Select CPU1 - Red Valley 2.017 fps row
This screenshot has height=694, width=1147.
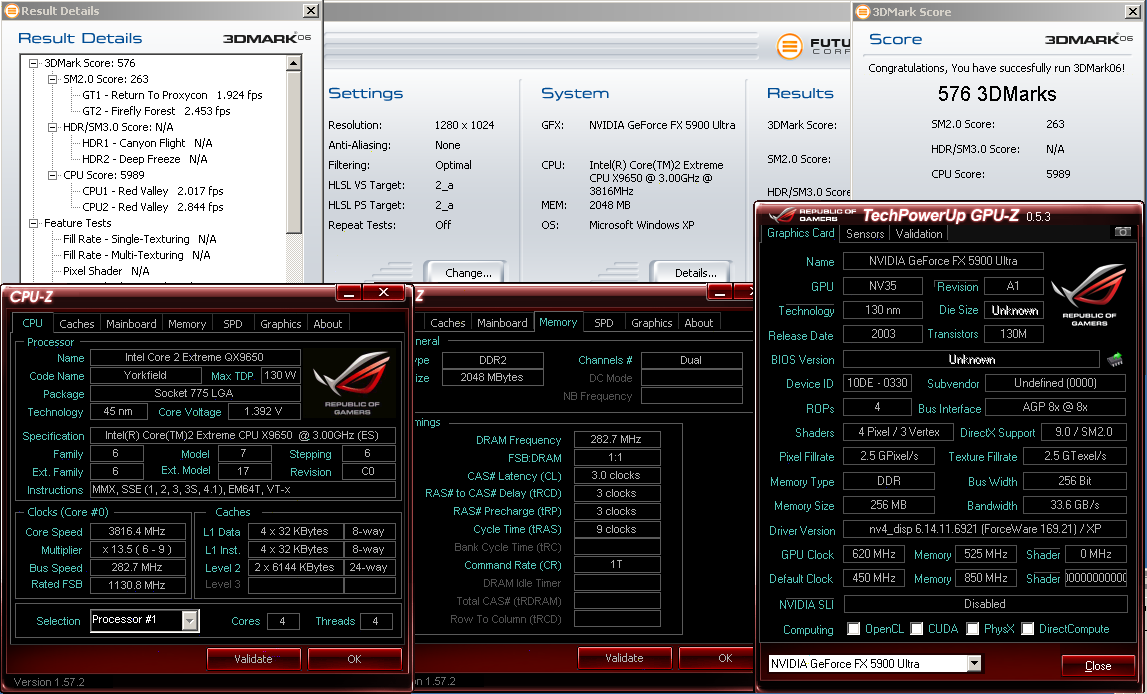click(x=152, y=191)
